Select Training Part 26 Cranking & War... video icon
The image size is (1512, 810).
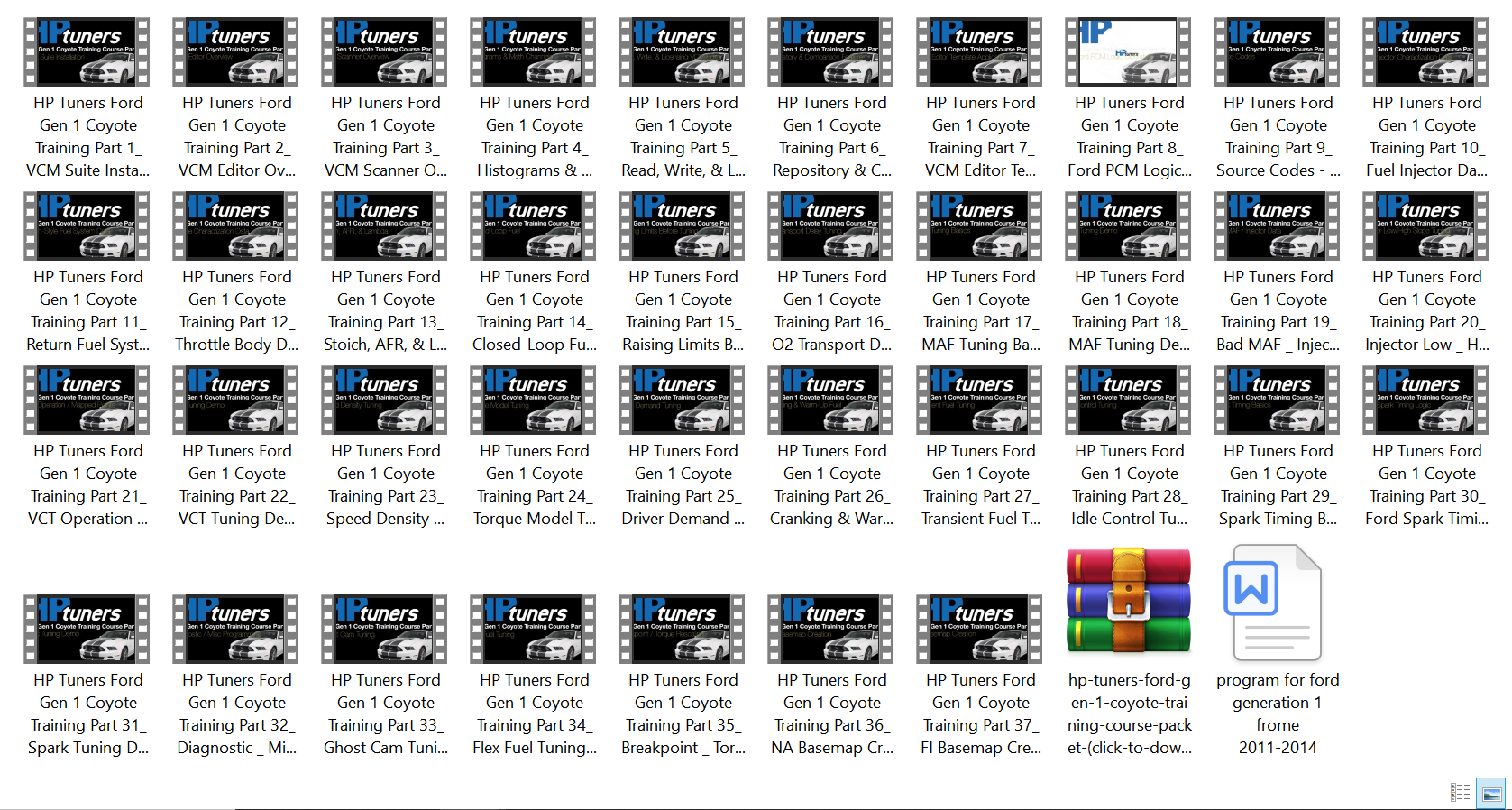coord(831,400)
